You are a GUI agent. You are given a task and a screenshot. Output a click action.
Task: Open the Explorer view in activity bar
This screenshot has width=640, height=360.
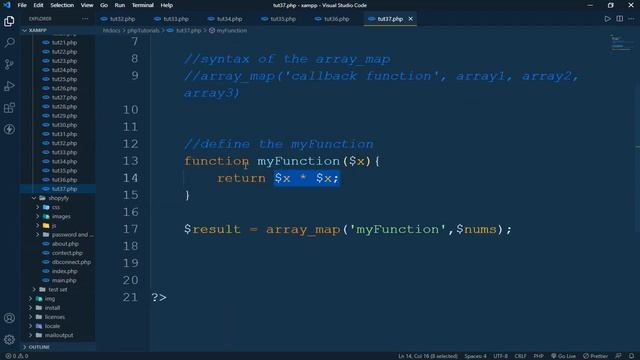(9, 21)
